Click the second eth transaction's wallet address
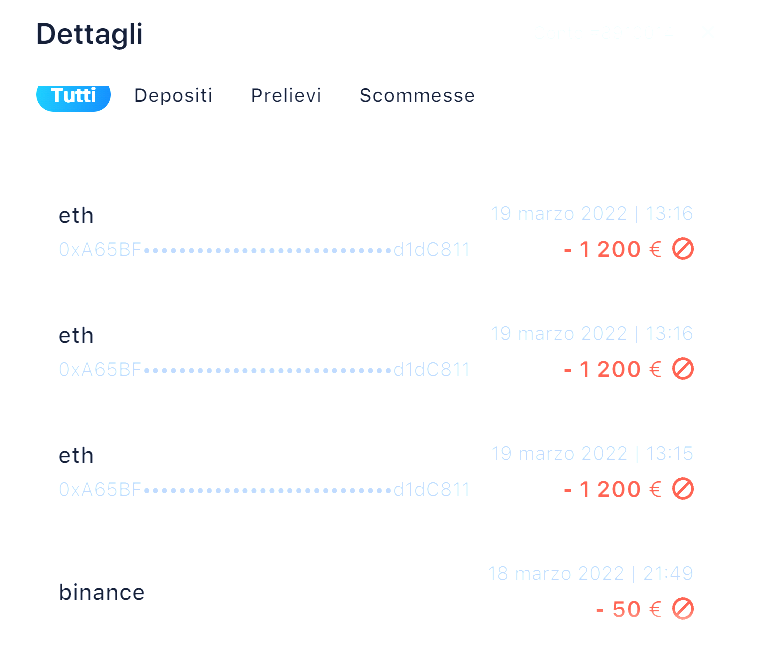784x649 pixels. pos(264,370)
